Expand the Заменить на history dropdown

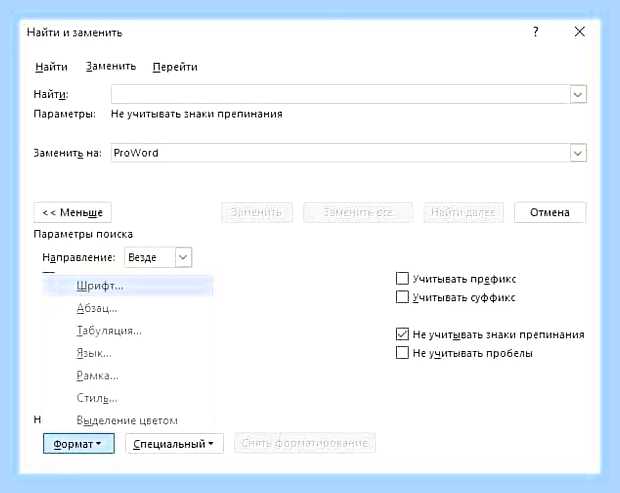click(x=578, y=153)
